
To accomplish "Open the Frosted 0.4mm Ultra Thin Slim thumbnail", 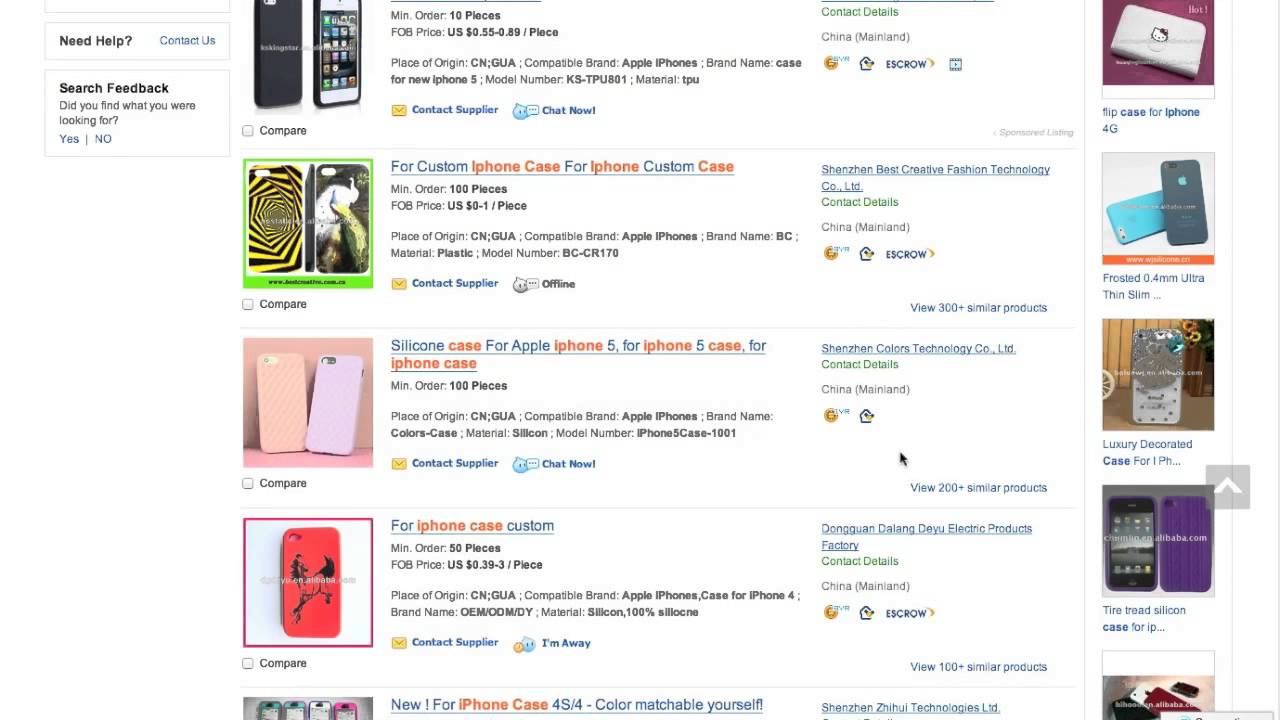I will click(1158, 208).
